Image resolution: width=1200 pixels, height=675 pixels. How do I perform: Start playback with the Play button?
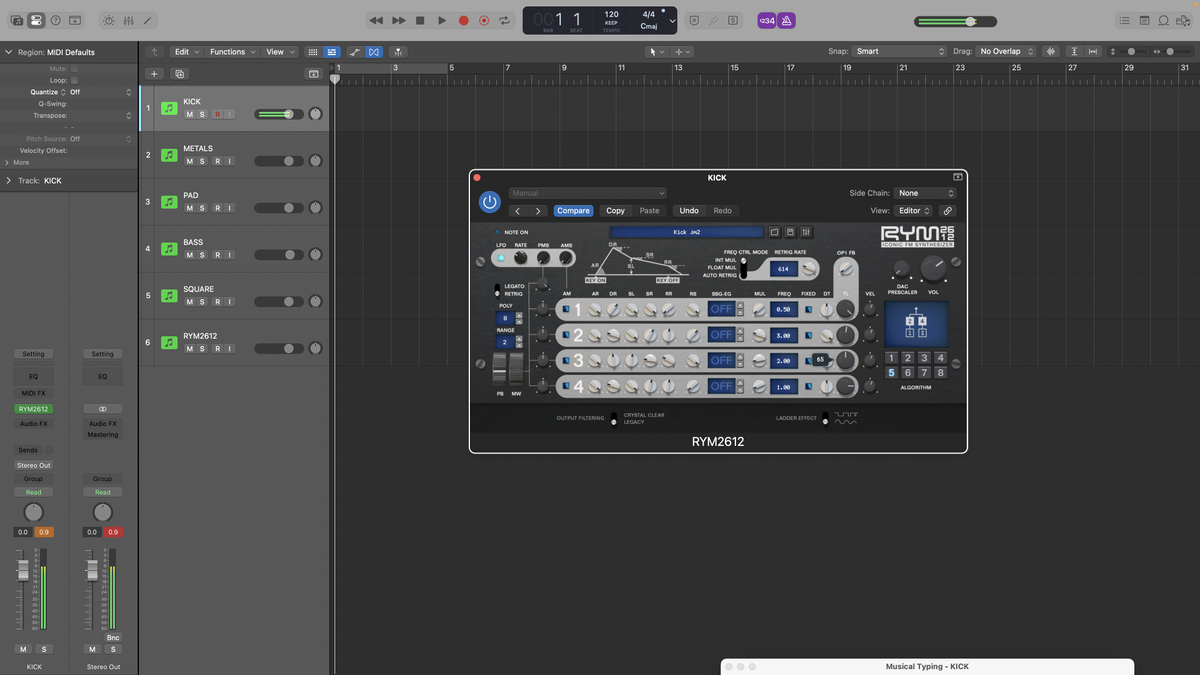[x=442, y=20]
